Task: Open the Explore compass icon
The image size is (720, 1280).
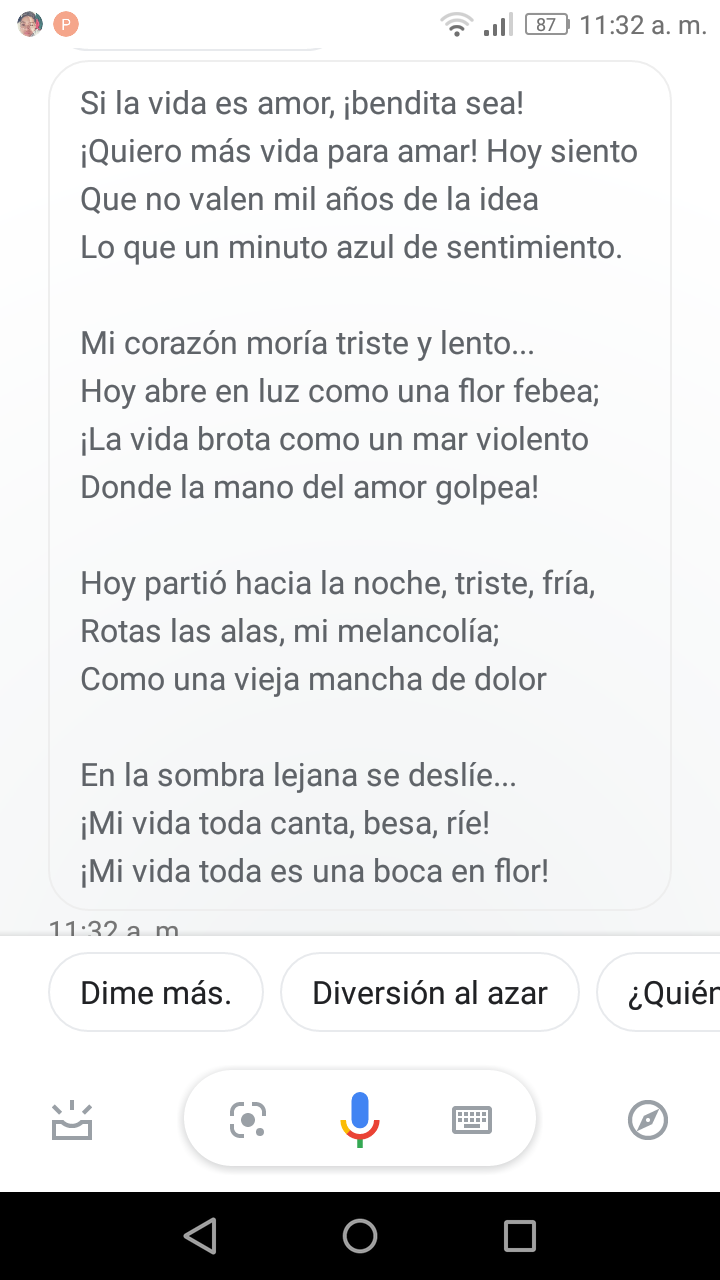Action: pos(647,1118)
